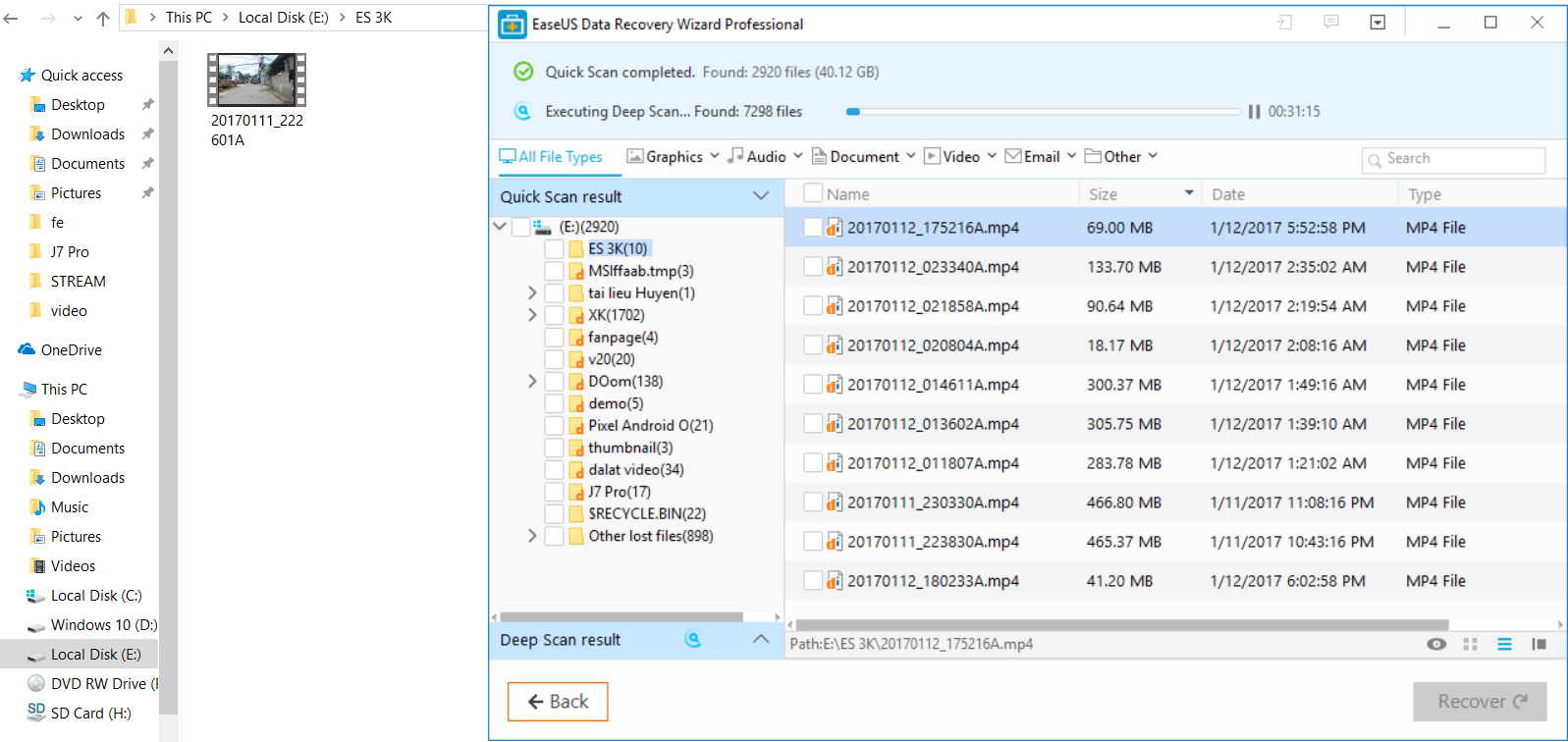Click the Back button
The height and width of the screenshot is (742, 1568).
(x=558, y=702)
